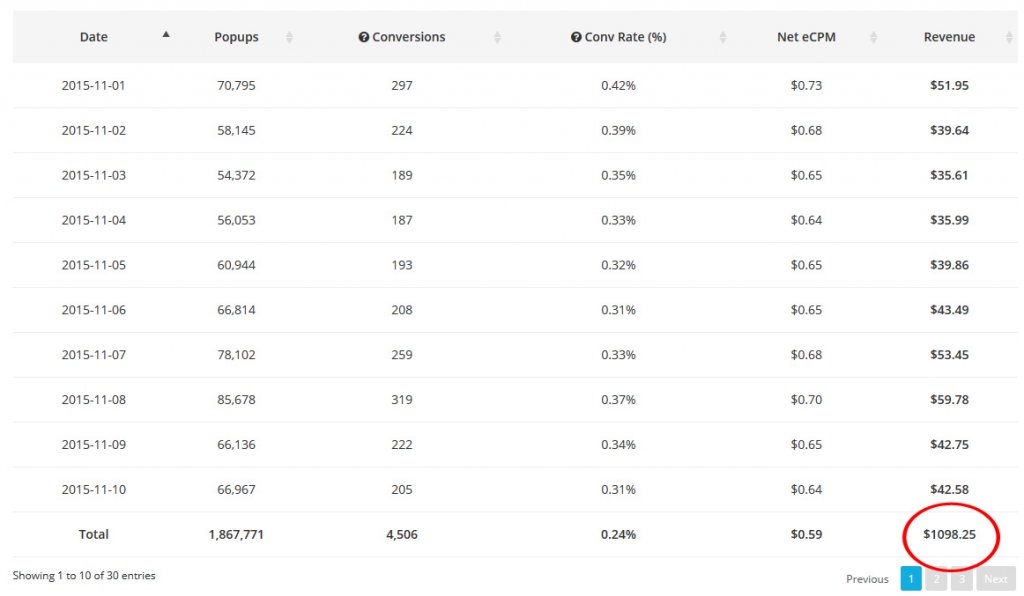Screen dimensions: 1024x596
Task: Go to pagination page 3
Action: (x=962, y=579)
